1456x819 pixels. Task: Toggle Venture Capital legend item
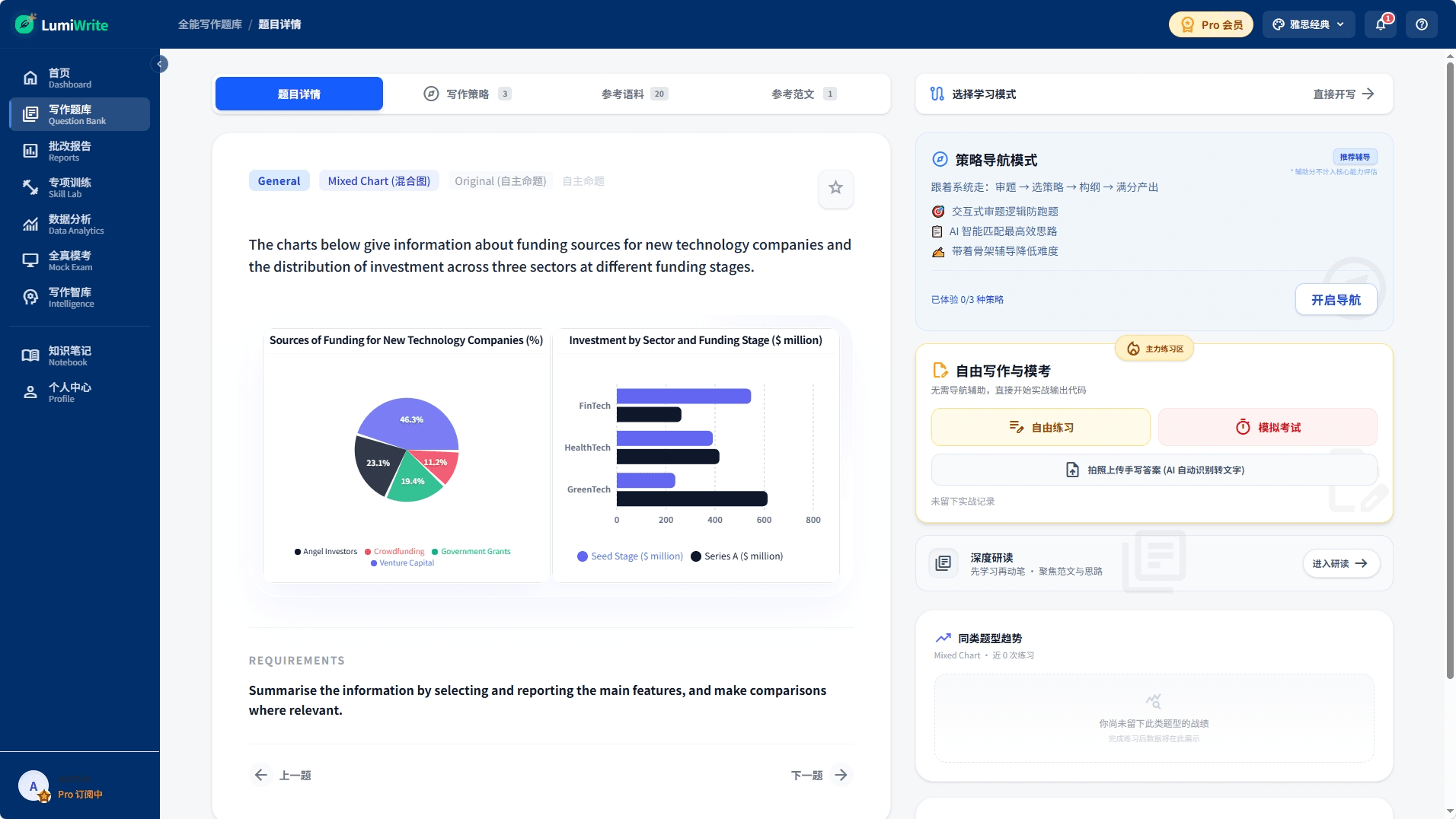pos(402,563)
